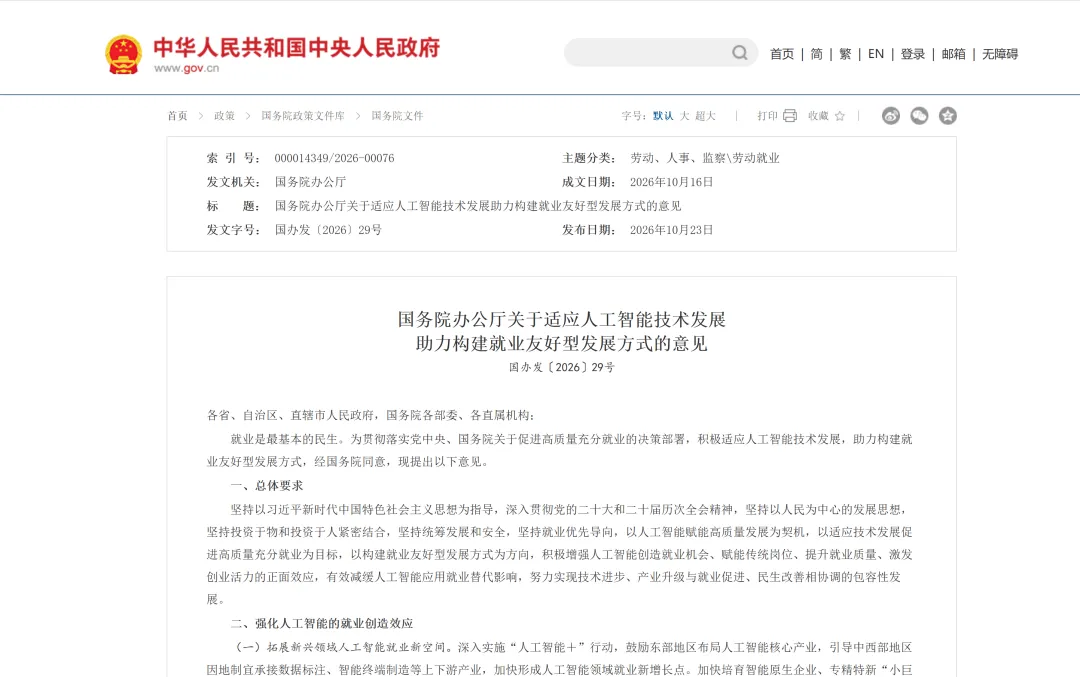Image resolution: width=1080 pixels, height=677 pixels.
Task: Open 无障碍 accessibility mode
Action: tap(999, 54)
